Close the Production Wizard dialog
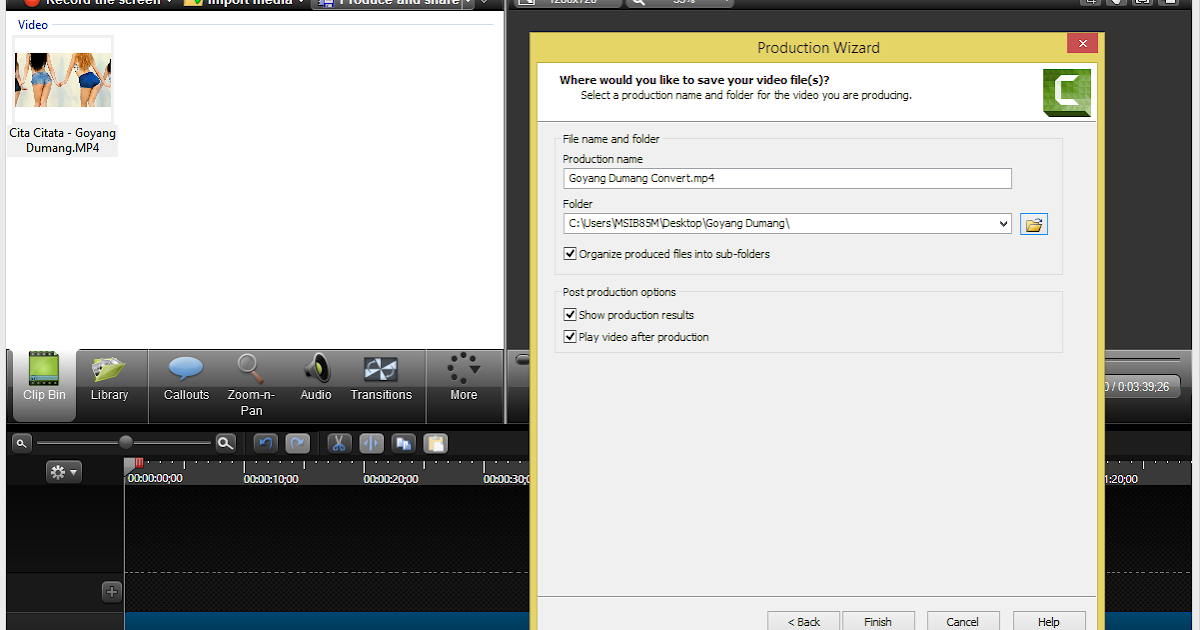Image resolution: width=1200 pixels, height=630 pixels. pos(1081,44)
